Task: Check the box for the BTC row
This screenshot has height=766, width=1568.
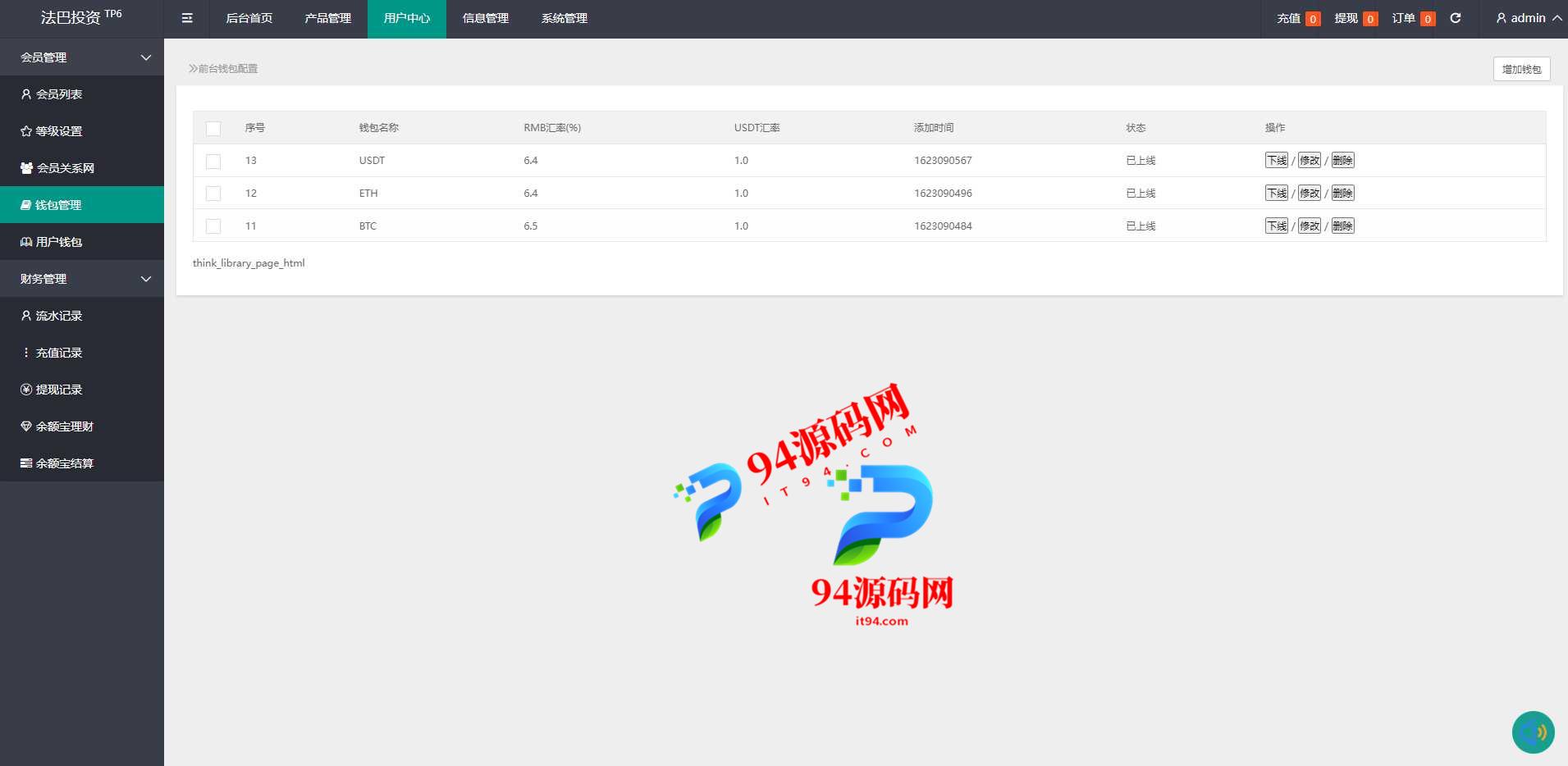Action: point(213,226)
